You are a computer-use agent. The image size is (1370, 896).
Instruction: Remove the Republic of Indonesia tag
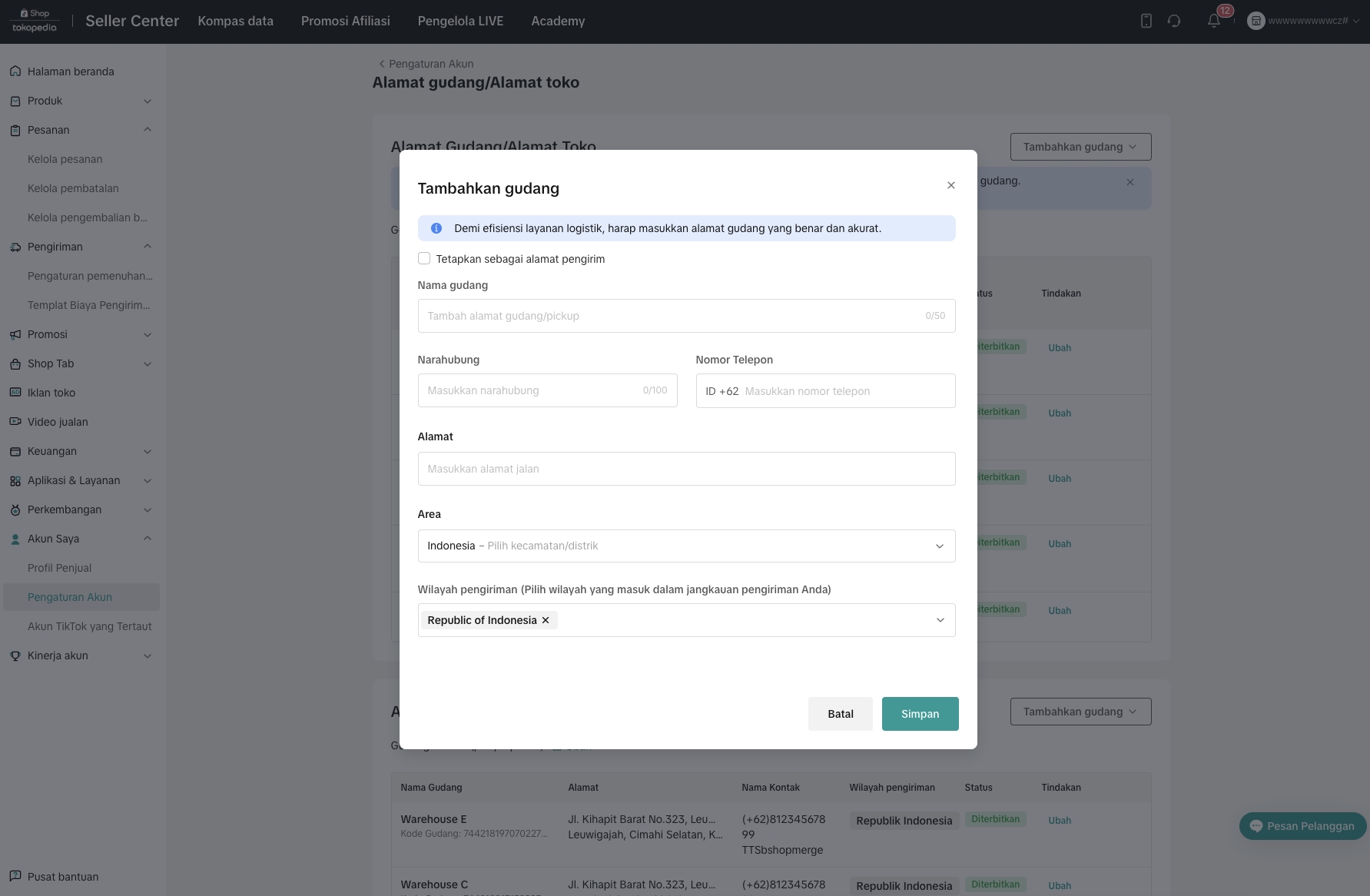click(546, 620)
